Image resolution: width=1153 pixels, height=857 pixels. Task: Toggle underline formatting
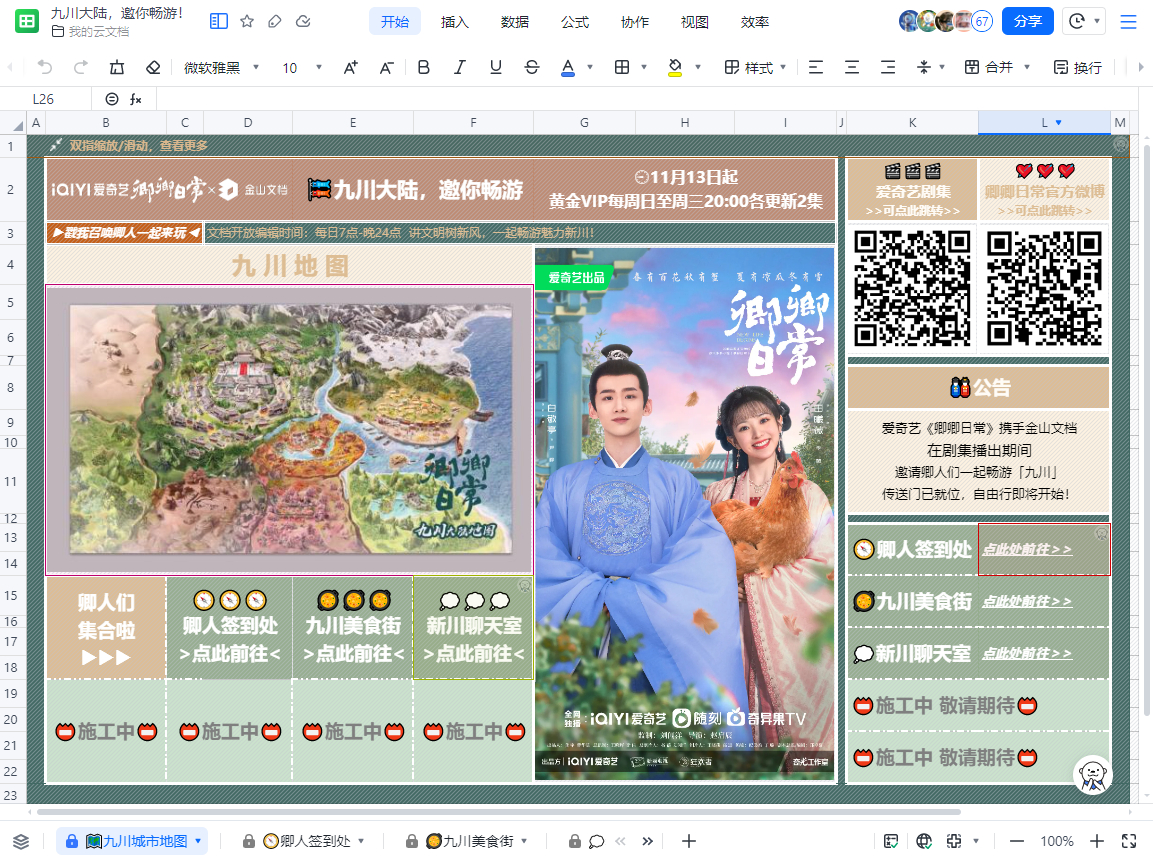click(x=496, y=68)
